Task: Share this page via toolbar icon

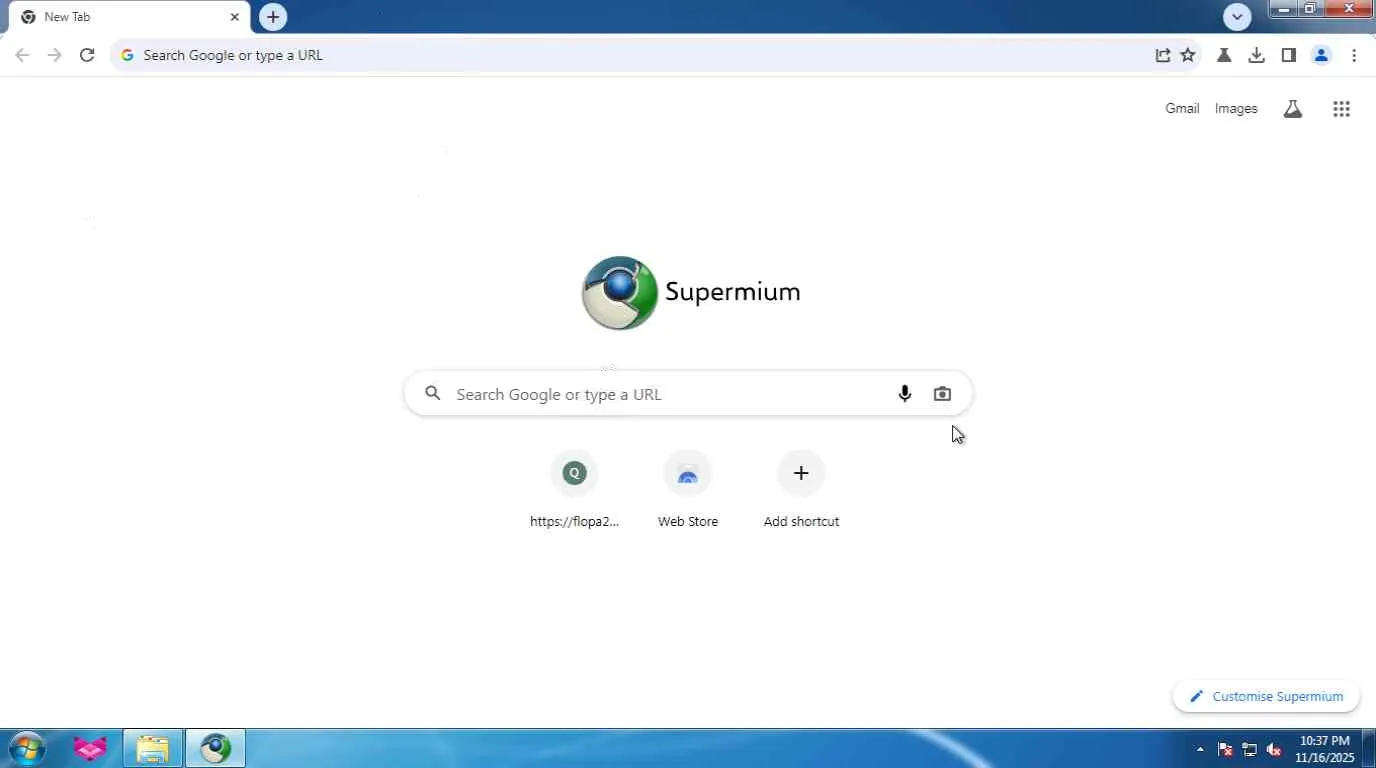Action: coord(1162,56)
